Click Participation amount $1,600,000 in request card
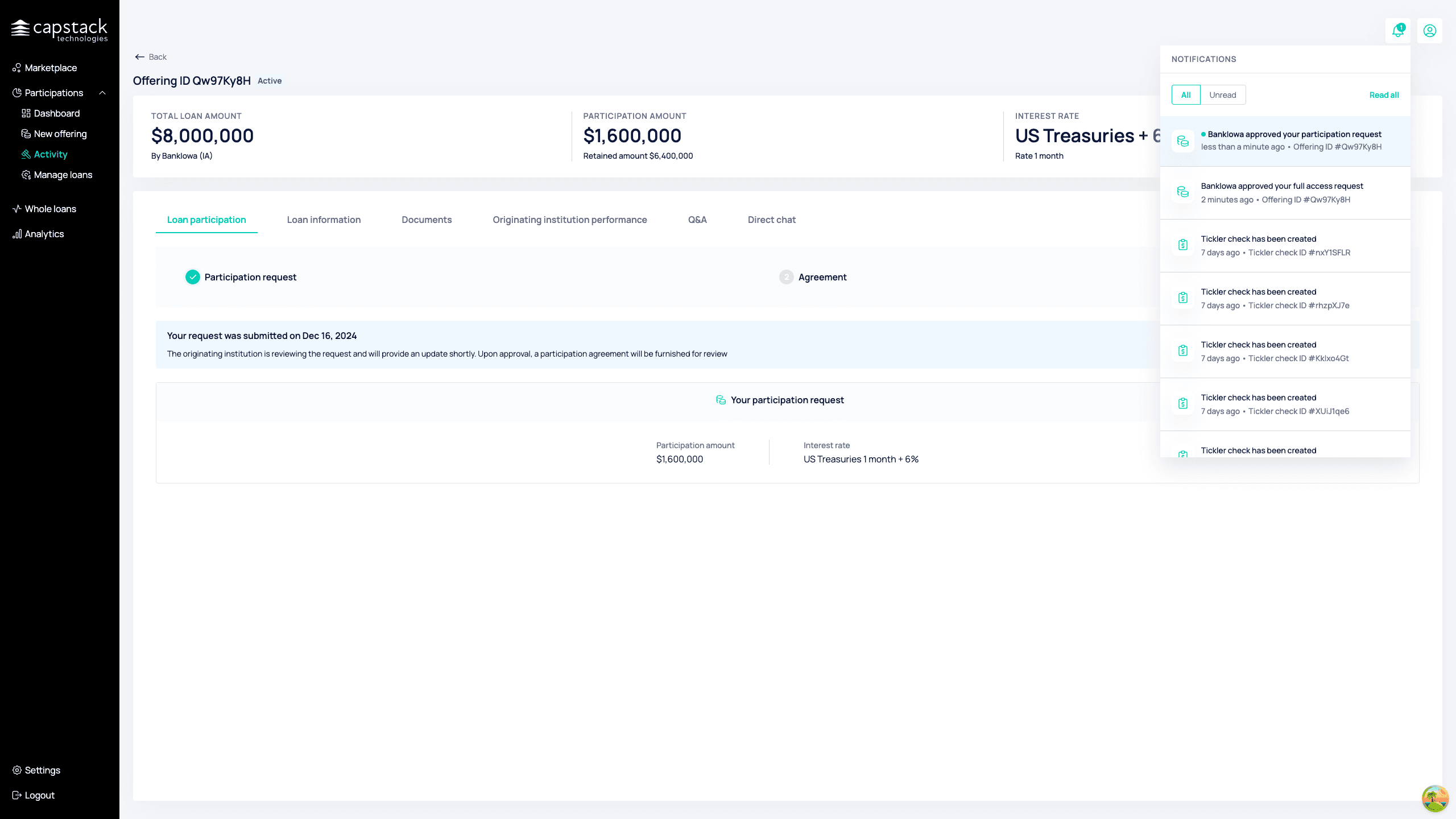Image resolution: width=1456 pixels, height=819 pixels. coord(680,459)
